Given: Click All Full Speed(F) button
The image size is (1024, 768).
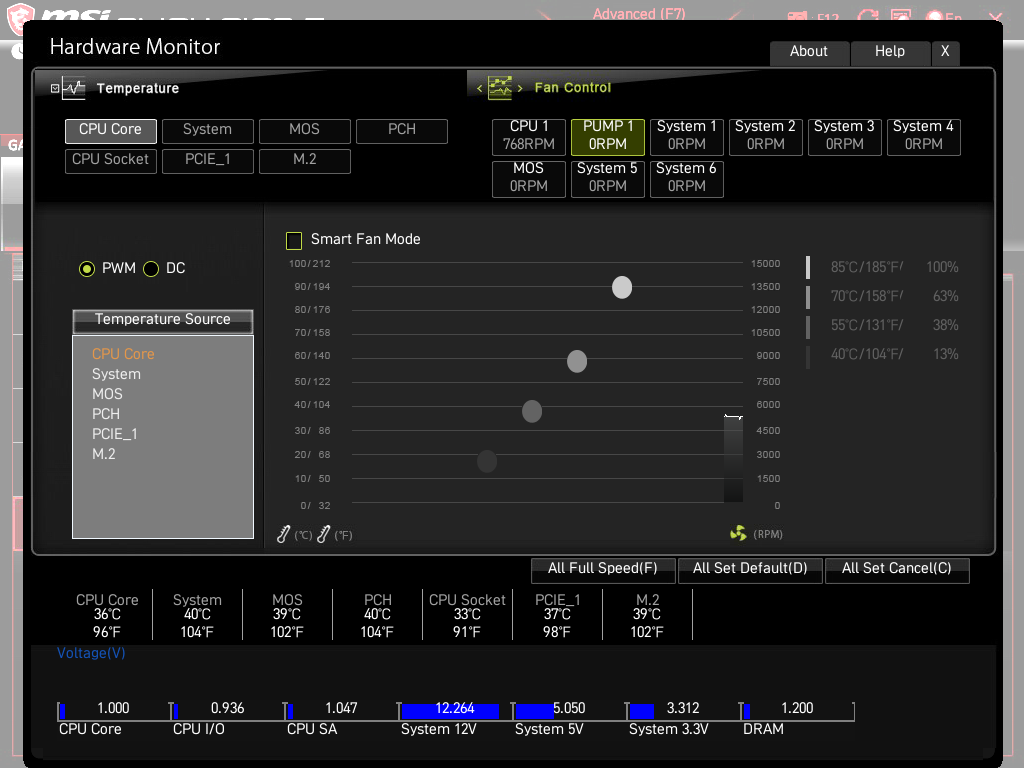Looking at the screenshot, I should click(603, 569).
